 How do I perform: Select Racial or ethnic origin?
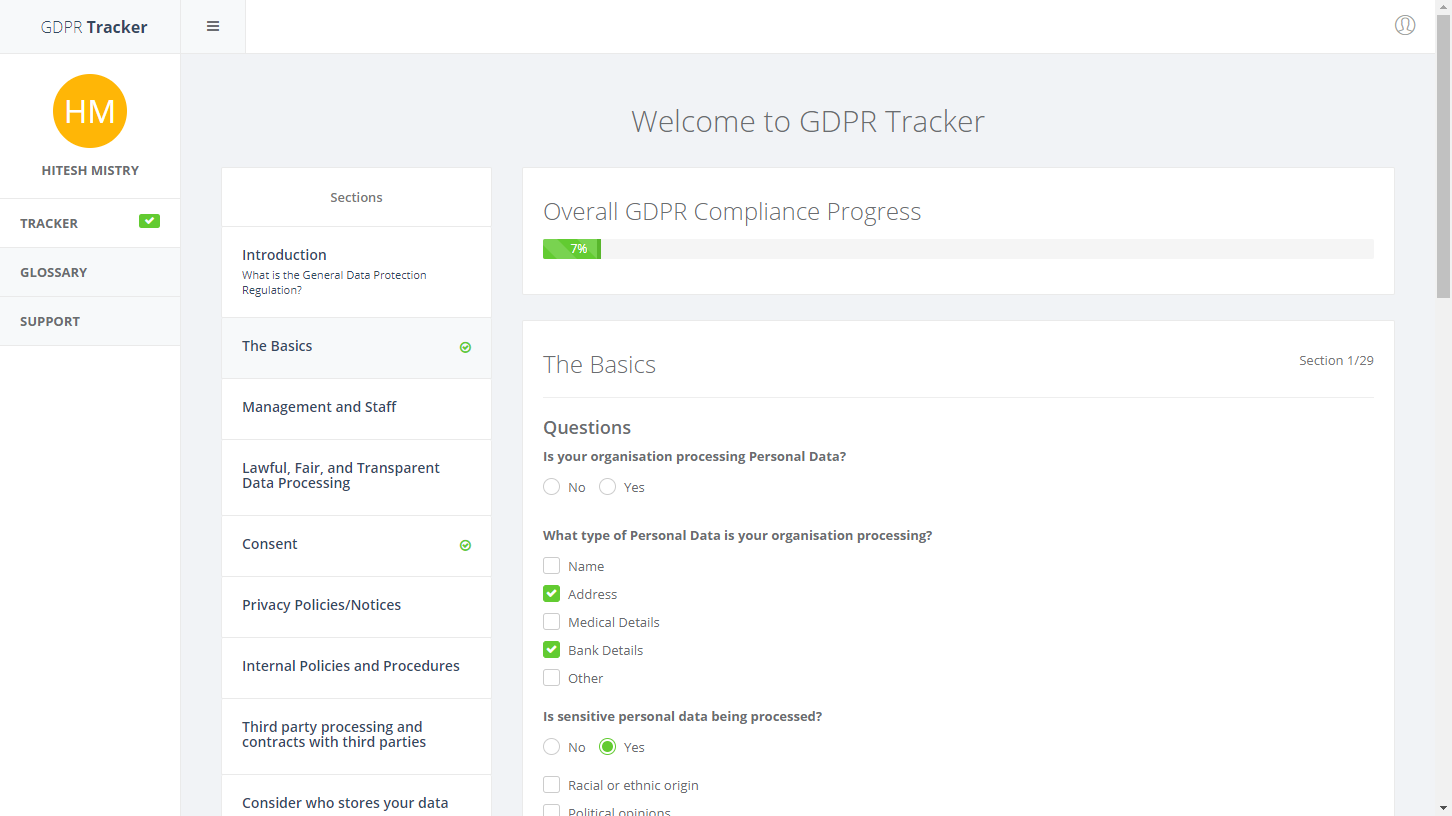click(x=551, y=785)
